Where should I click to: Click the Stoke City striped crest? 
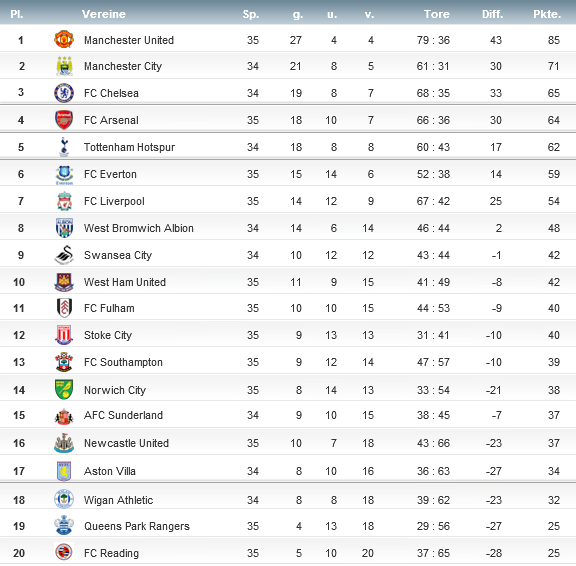pyautogui.click(x=64, y=335)
